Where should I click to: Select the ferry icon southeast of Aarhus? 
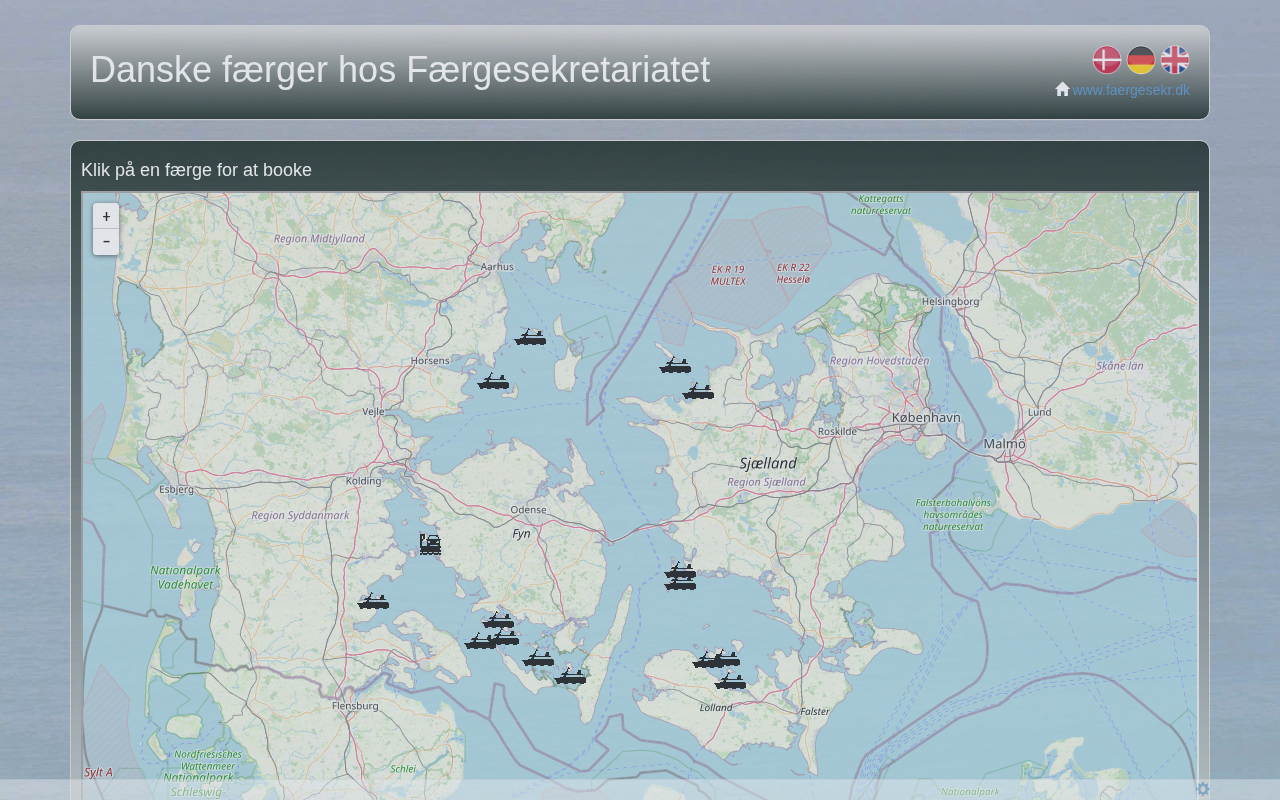coord(530,337)
